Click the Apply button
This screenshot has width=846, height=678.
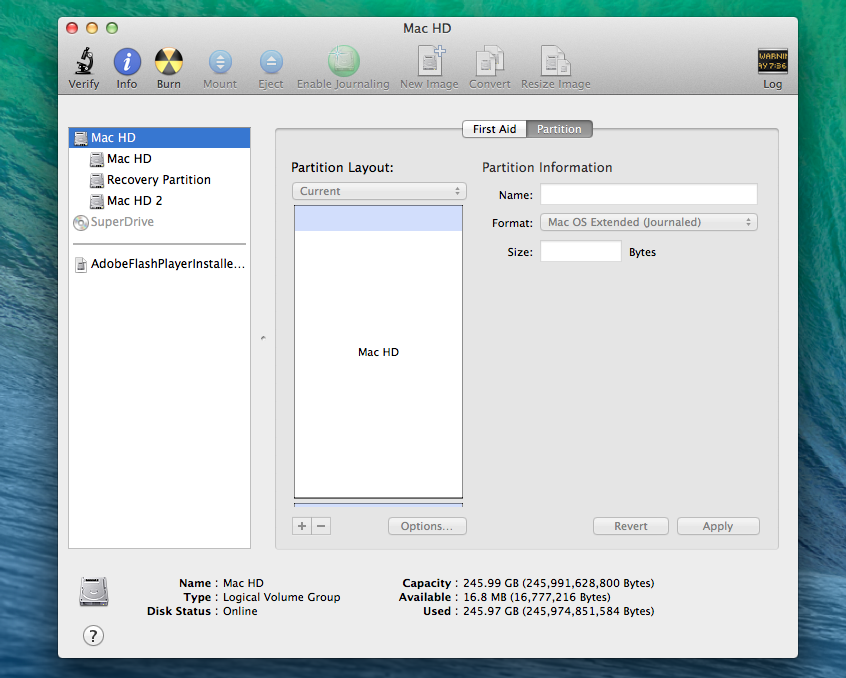coord(718,526)
